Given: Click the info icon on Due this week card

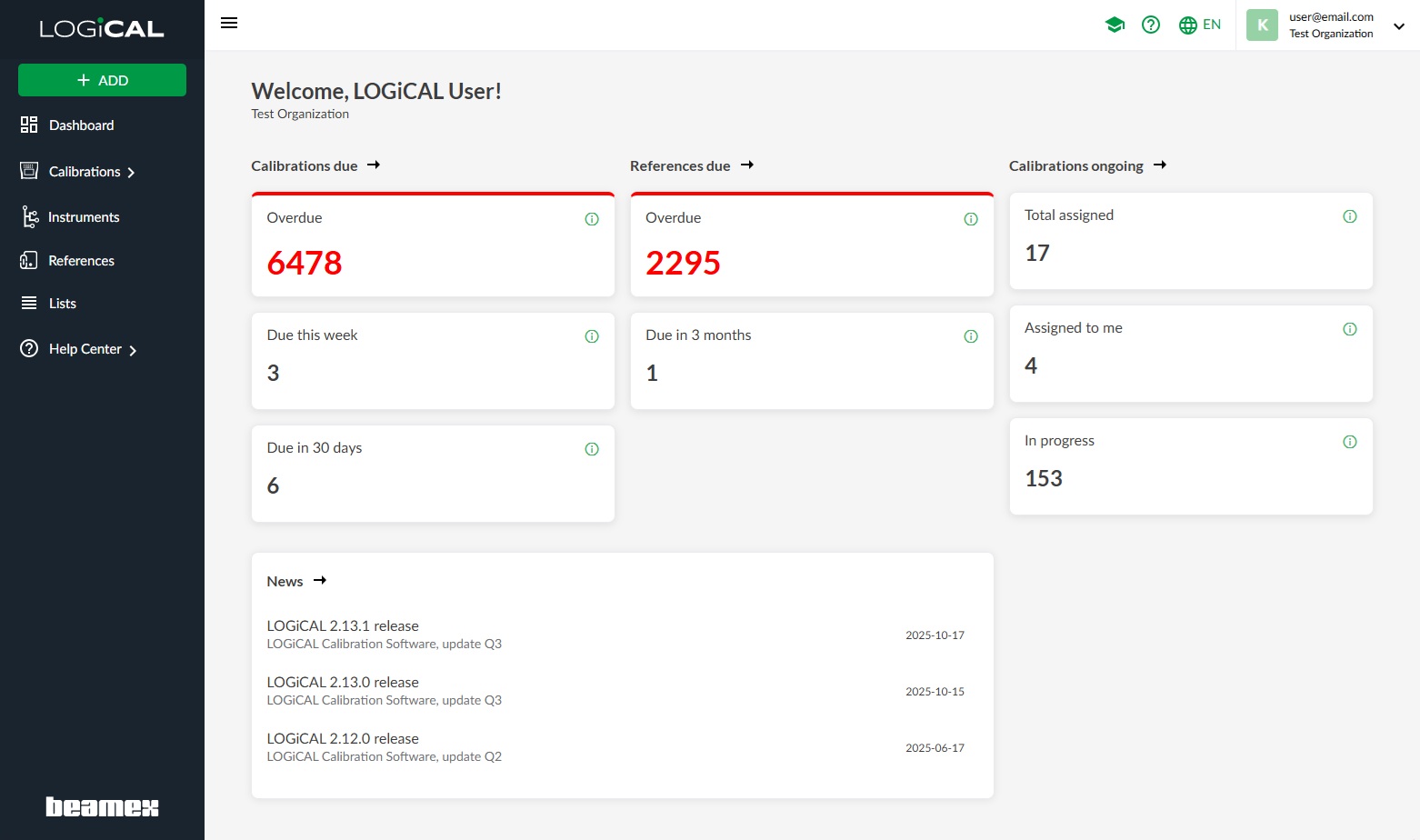Looking at the screenshot, I should [x=592, y=336].
